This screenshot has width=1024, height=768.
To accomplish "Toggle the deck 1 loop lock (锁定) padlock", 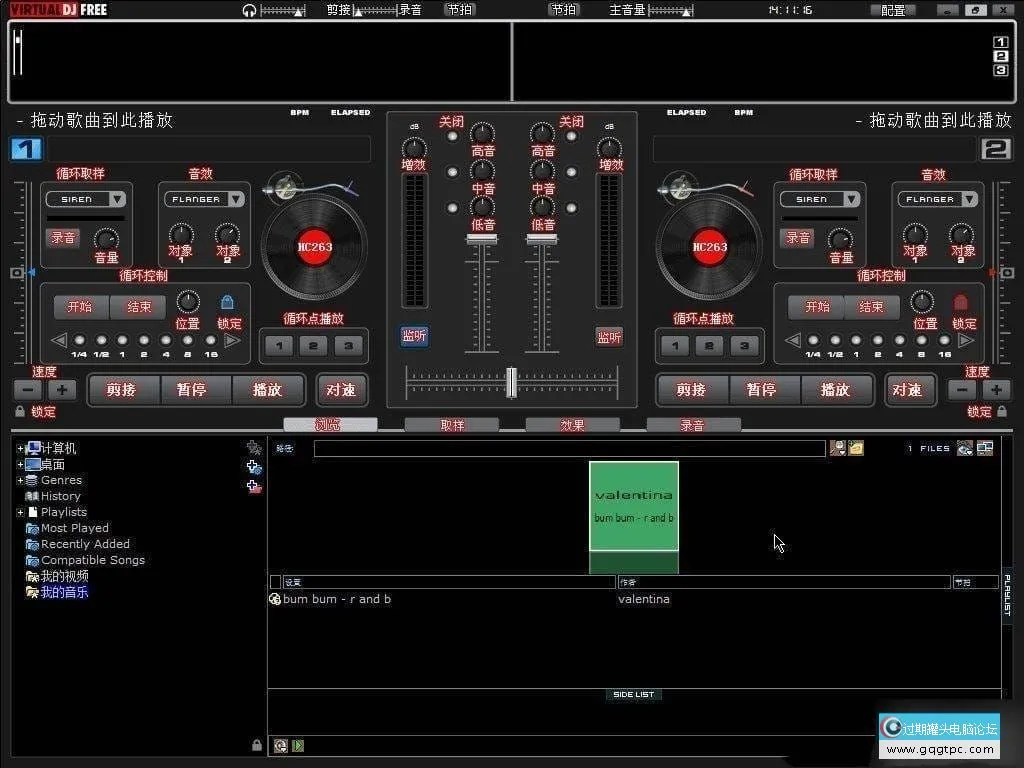I will [227, 302].
